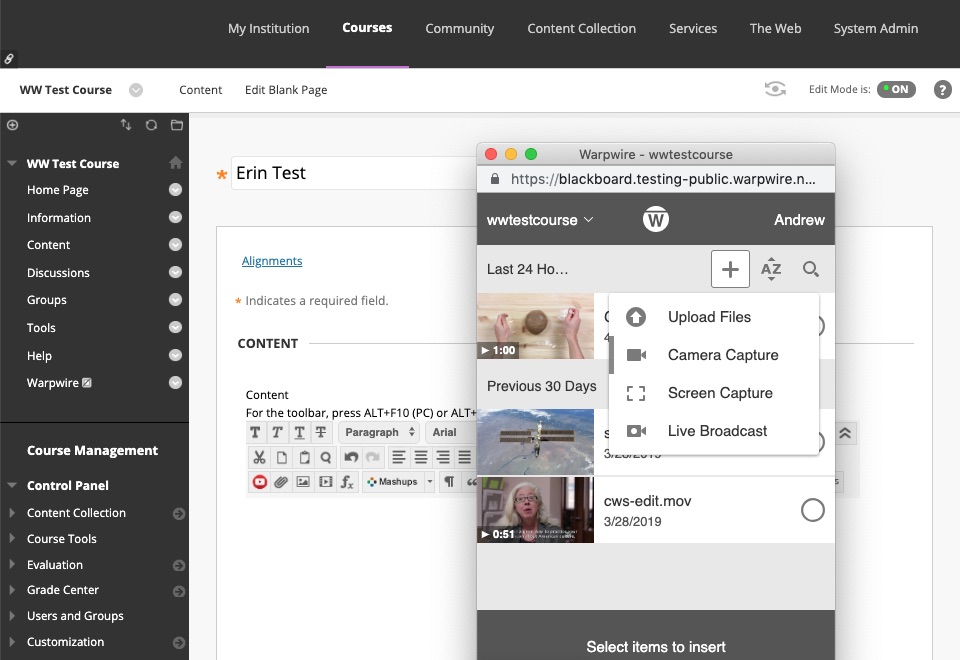Click the plus add media button in Warpwire
Screen dimensions: 960x660
click(730, 269)
